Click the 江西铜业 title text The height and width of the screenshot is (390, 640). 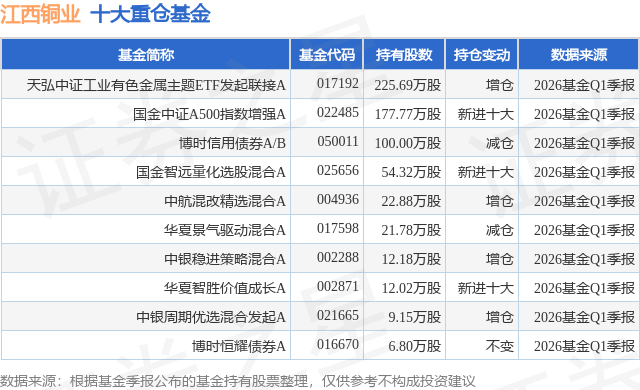pos(40,14)
